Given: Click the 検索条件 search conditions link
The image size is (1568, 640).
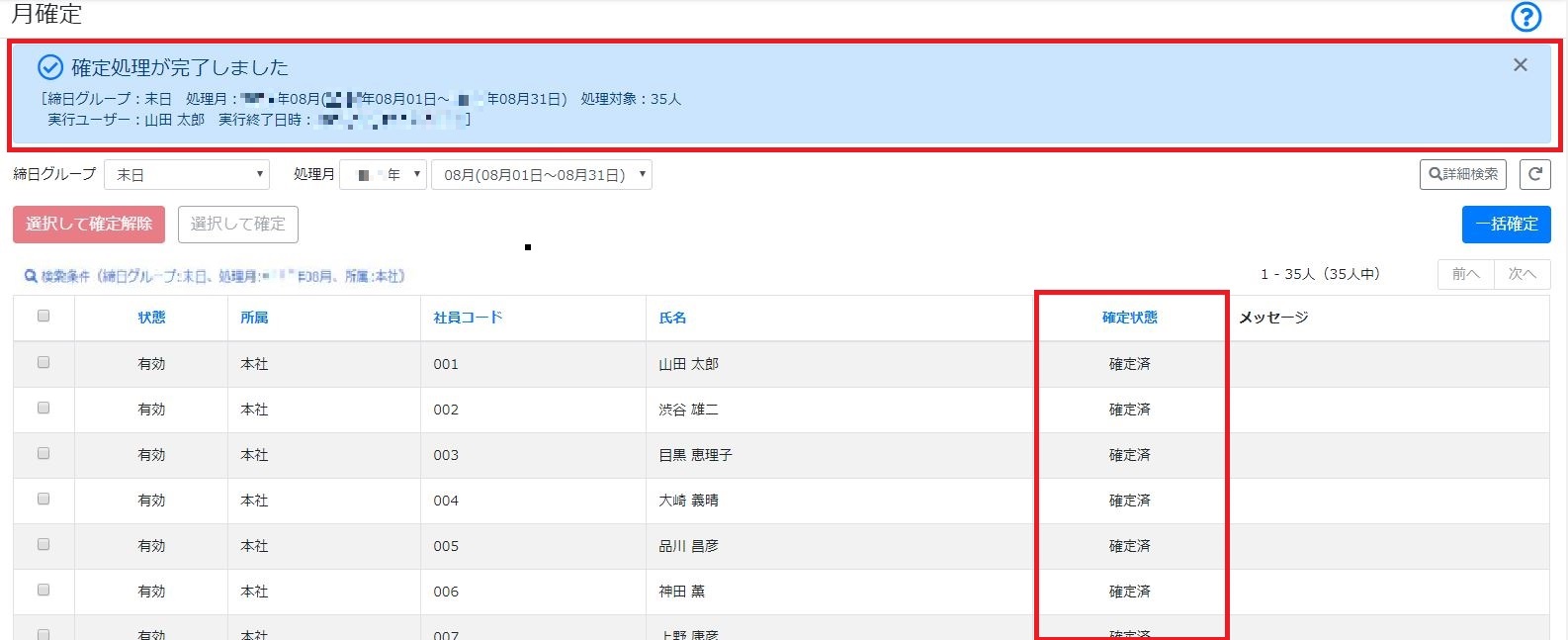Looking at the screenshot, I should point(215,277).
